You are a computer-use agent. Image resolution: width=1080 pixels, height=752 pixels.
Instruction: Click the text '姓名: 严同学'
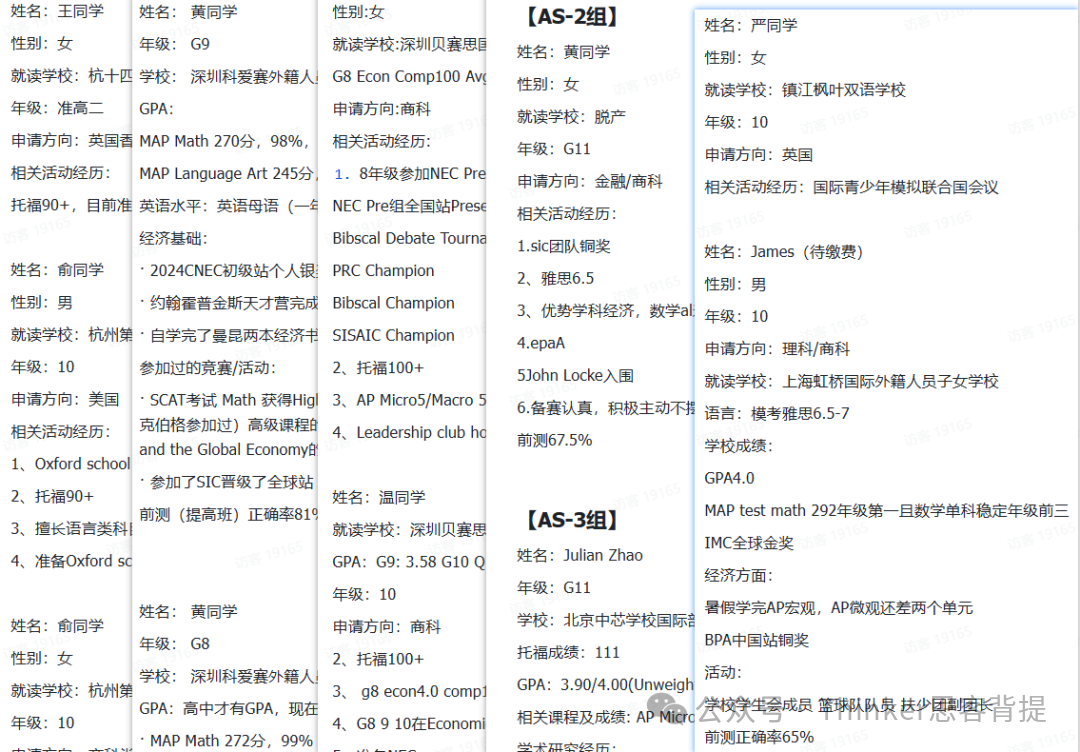751,26
